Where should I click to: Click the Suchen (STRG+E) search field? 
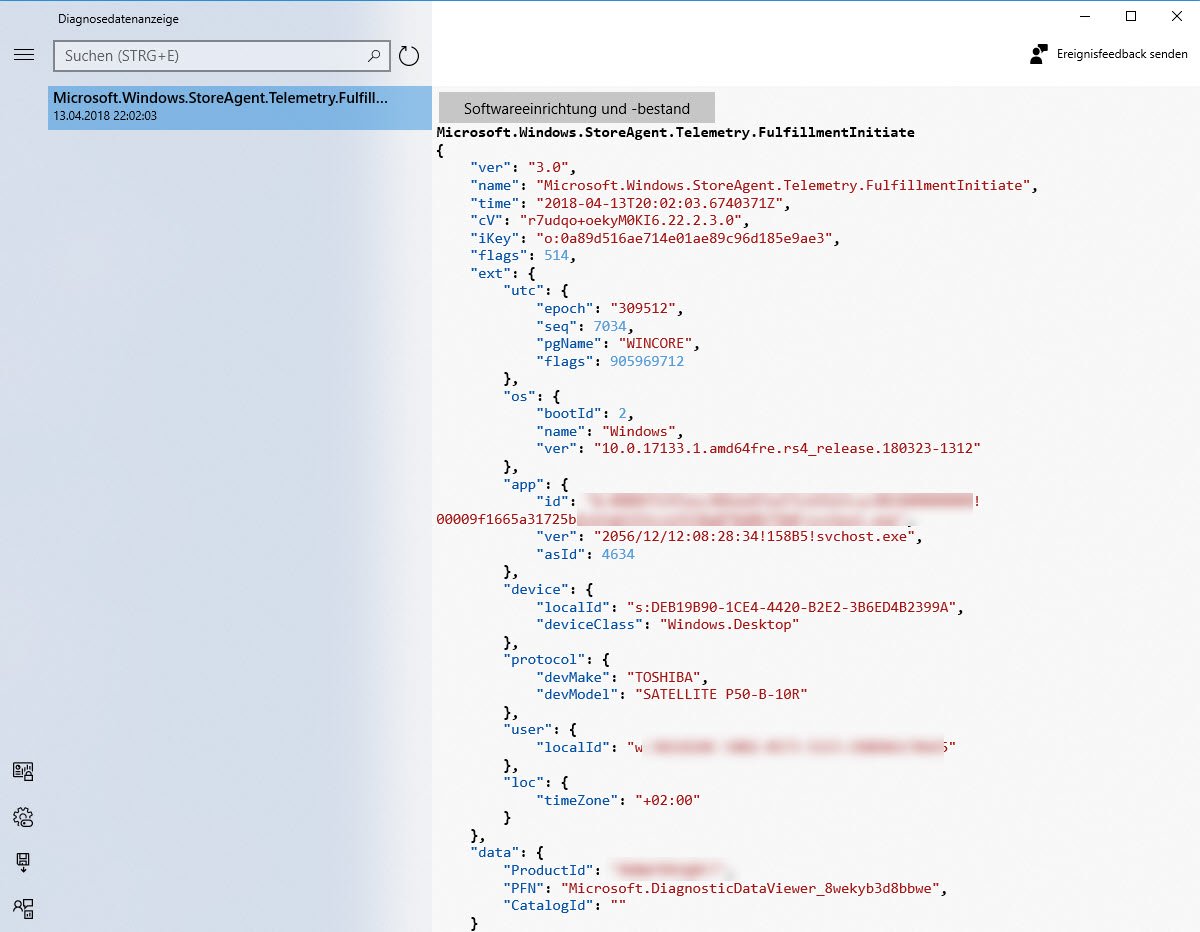coord(210,56)
